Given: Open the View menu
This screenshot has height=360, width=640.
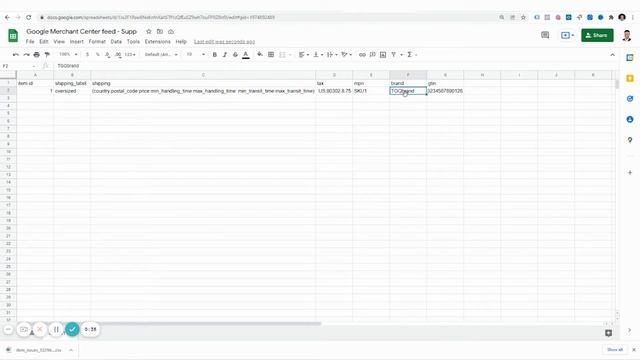Looking at the screenshot, I should point(59,42).
